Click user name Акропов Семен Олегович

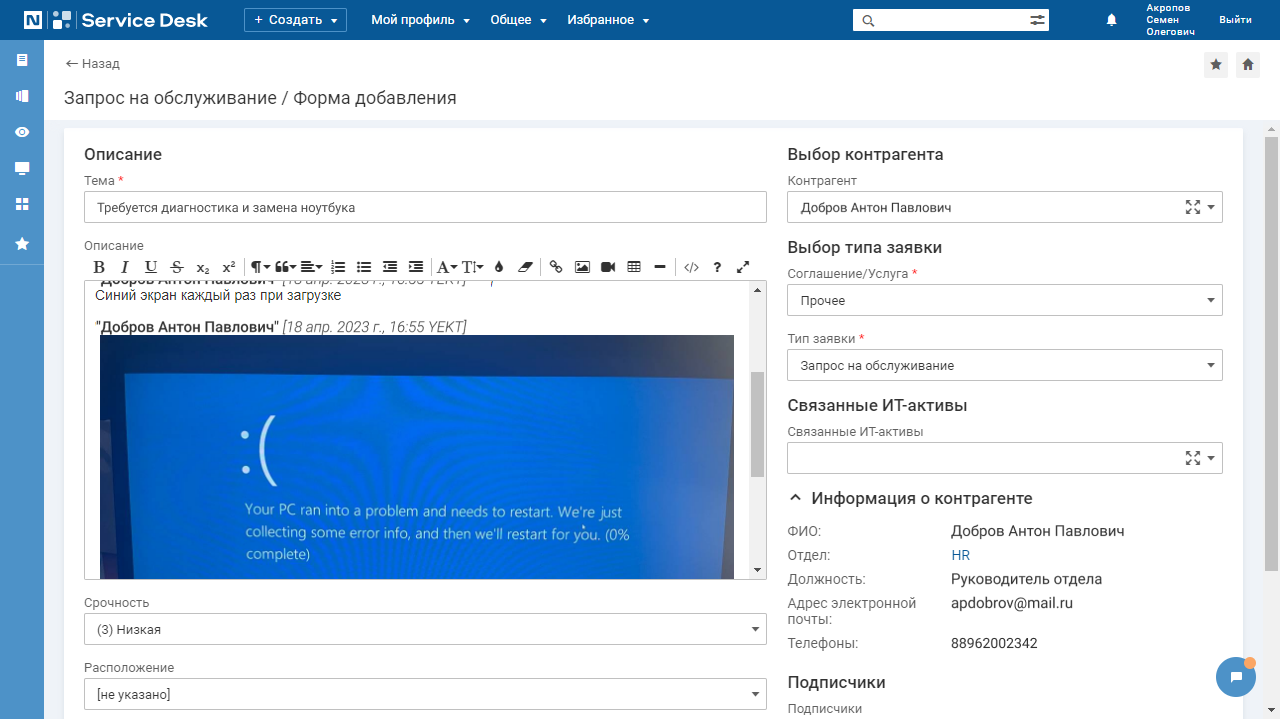click(1170, 20)
